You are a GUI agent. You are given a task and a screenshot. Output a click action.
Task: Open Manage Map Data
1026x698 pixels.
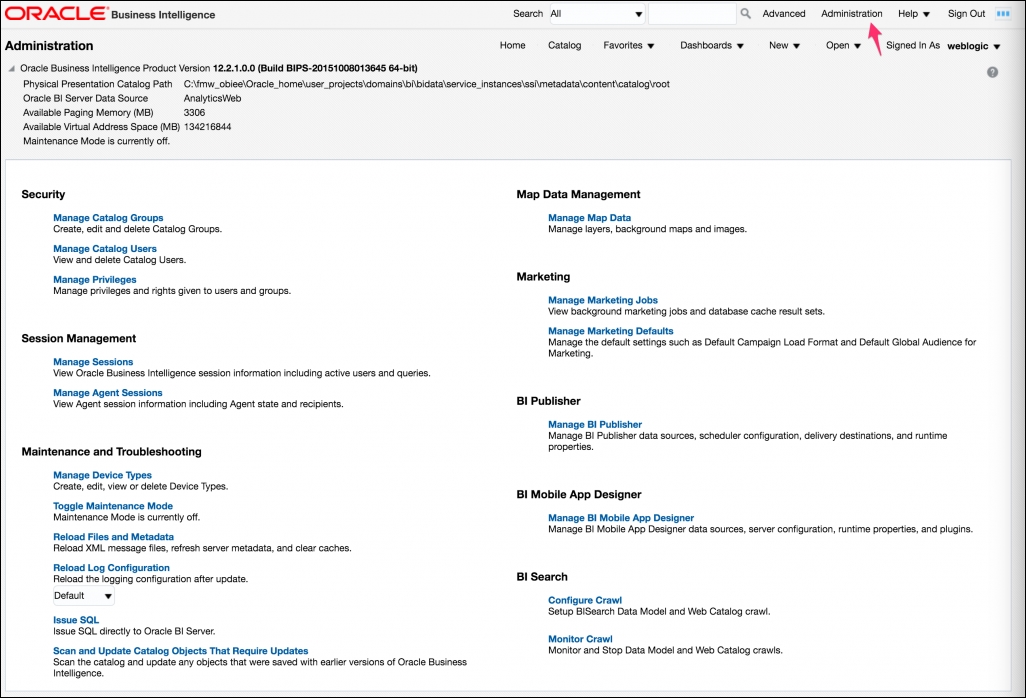590,218
